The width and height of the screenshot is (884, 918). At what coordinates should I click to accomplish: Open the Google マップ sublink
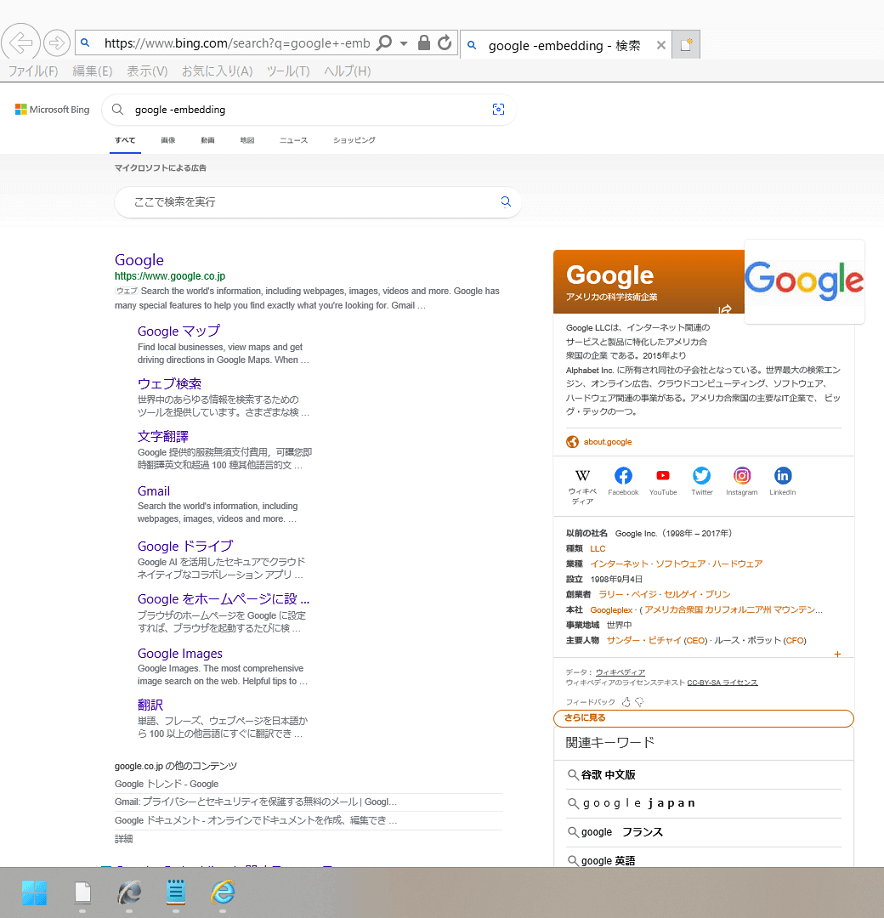pyautogui.click(x=179, y=331)
